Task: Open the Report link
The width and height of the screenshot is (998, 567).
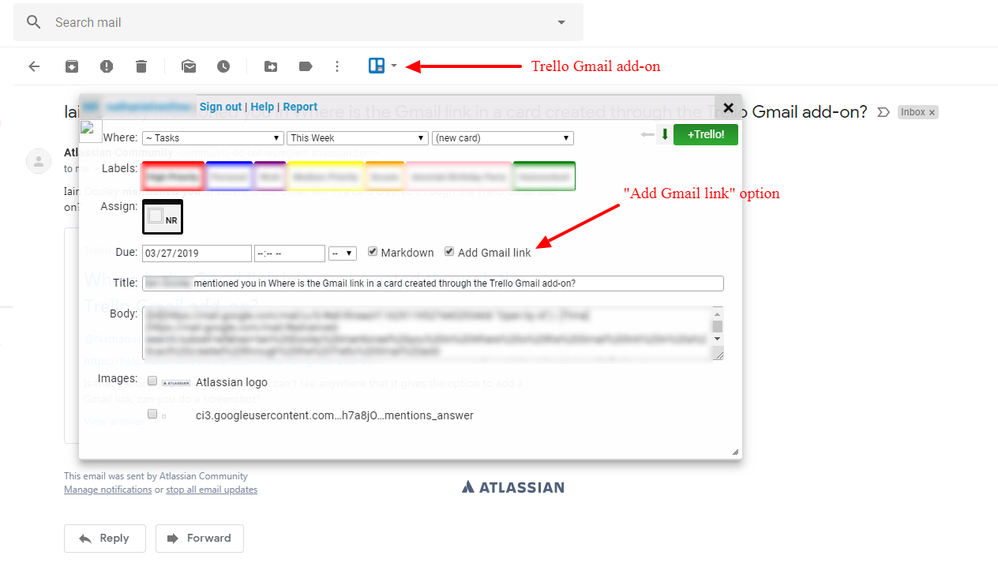Action: pyautogui.click(x=300, y=107)
